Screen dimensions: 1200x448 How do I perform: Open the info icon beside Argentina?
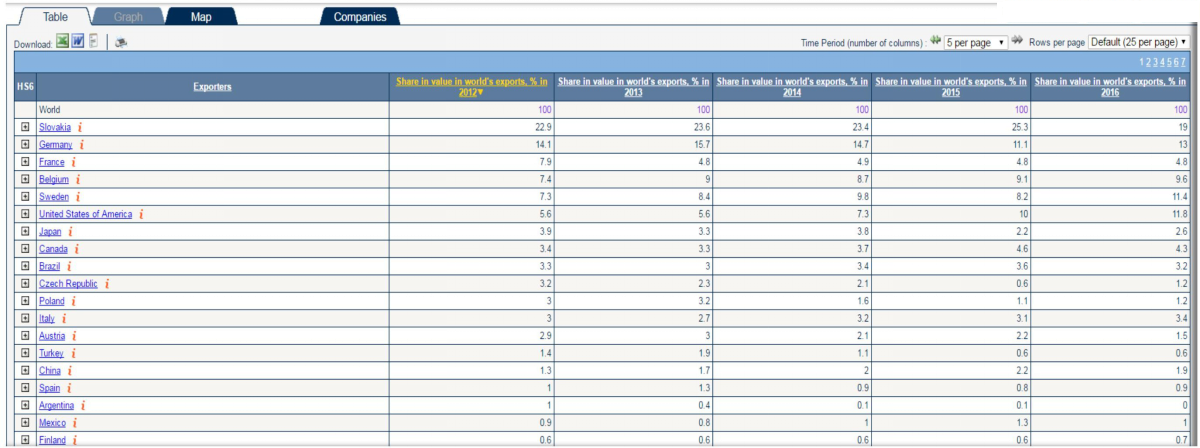coord(83,405)
